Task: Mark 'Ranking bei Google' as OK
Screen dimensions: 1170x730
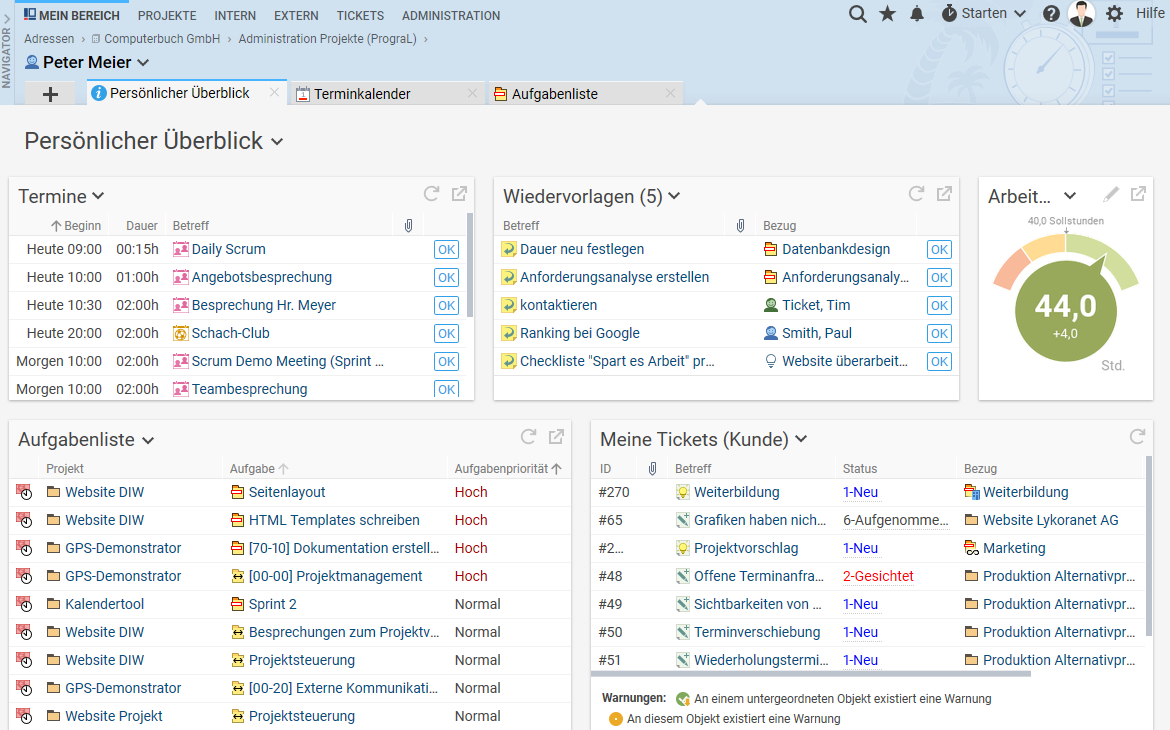Action: (938, 334)
